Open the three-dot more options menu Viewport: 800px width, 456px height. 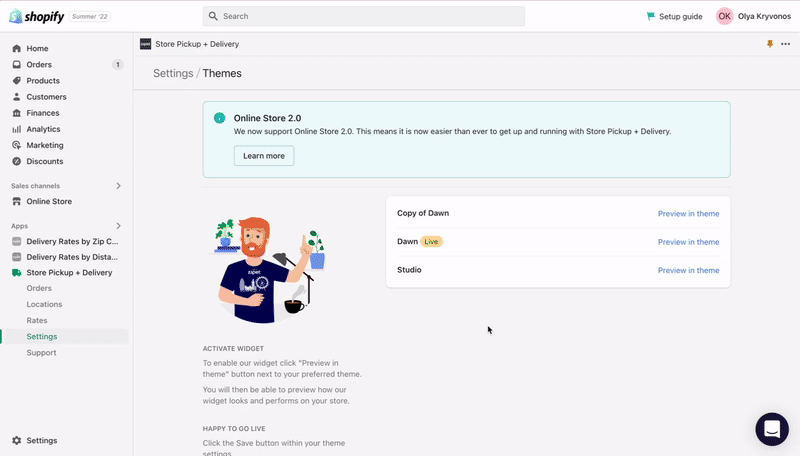click(786, 44)
